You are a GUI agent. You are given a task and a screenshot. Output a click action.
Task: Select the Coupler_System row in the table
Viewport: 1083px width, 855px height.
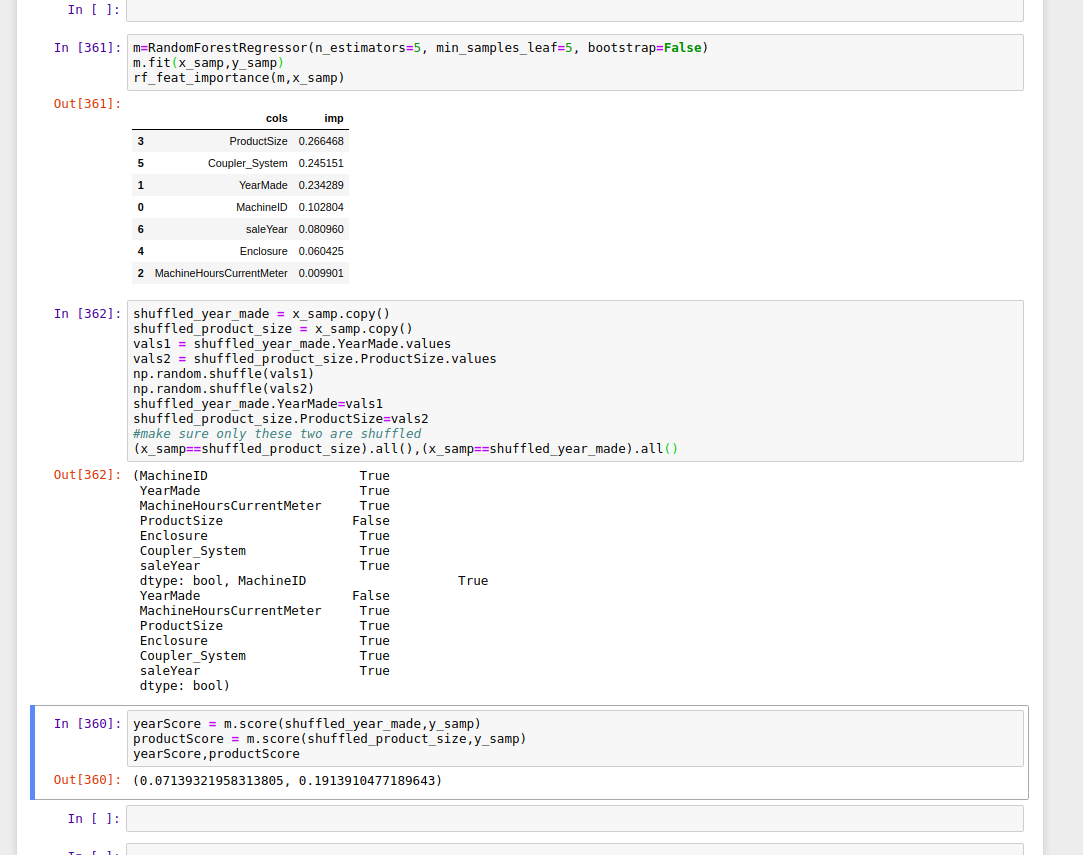(240, 163)
